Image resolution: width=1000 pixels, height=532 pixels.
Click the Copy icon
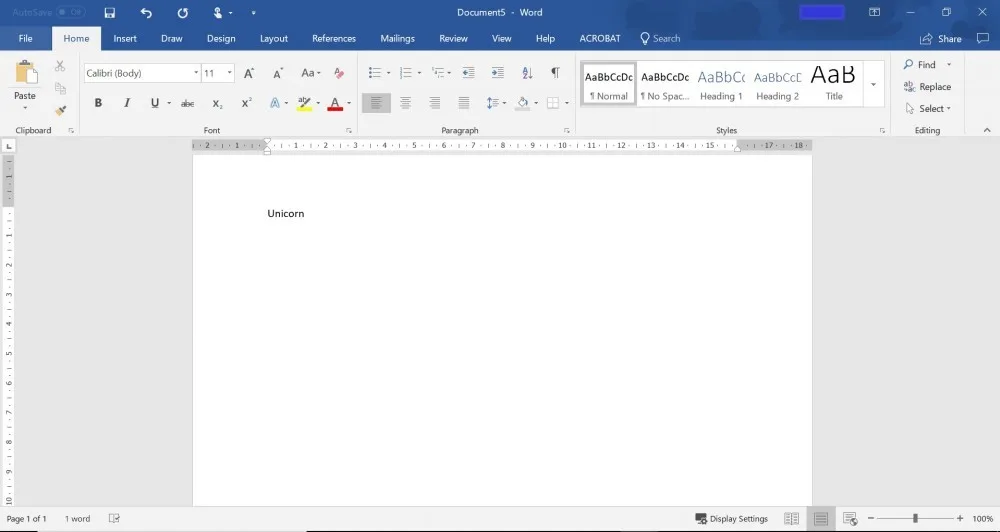click(61, 88)
